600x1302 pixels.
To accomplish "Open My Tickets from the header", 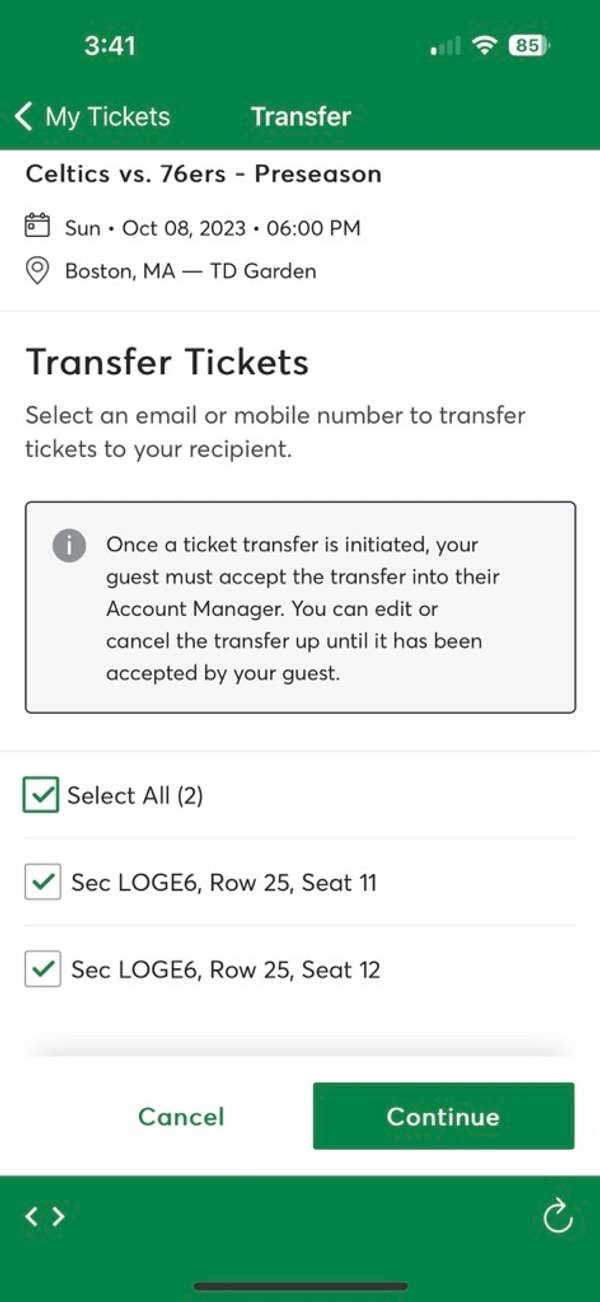I will tap(107, 116).
